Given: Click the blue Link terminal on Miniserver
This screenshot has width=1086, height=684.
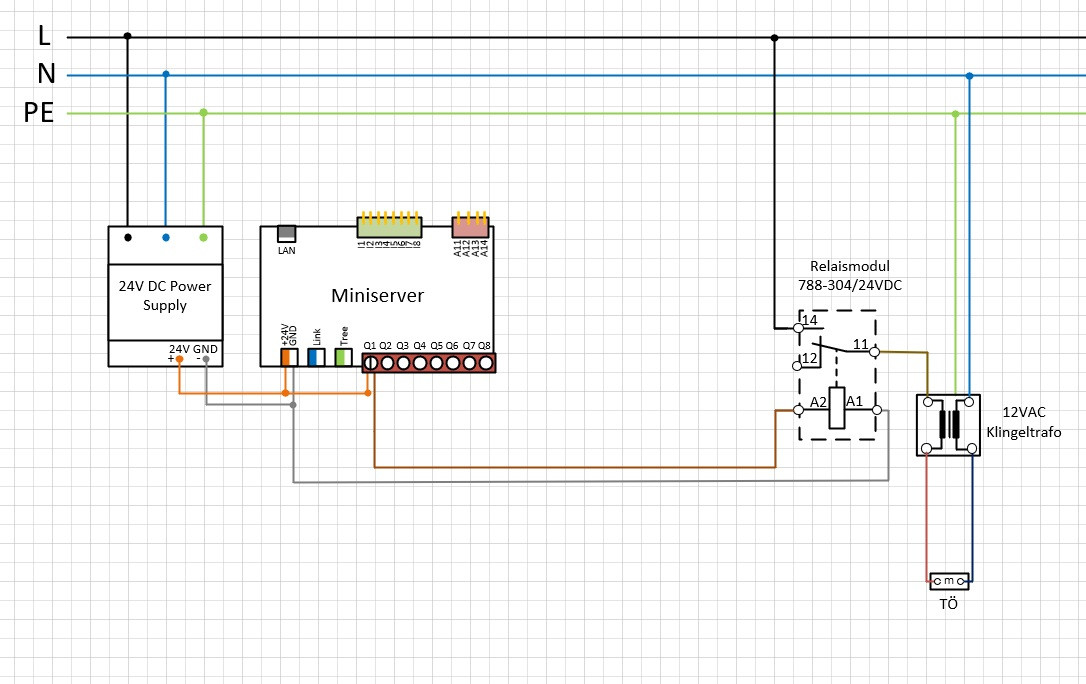Looking at the screenshot, I should pyautogui.click(x=316, y=357).
